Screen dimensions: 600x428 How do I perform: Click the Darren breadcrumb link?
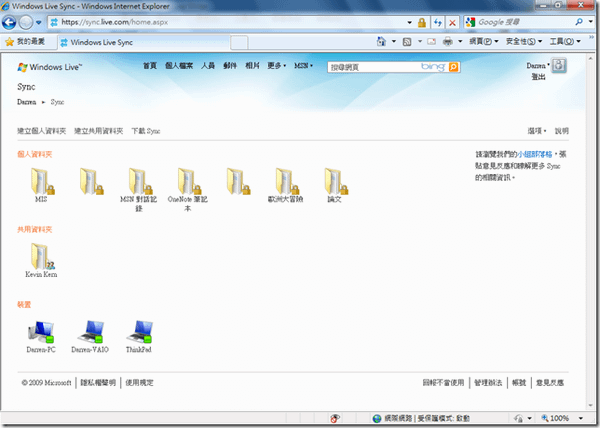click(x=27, y=102)
